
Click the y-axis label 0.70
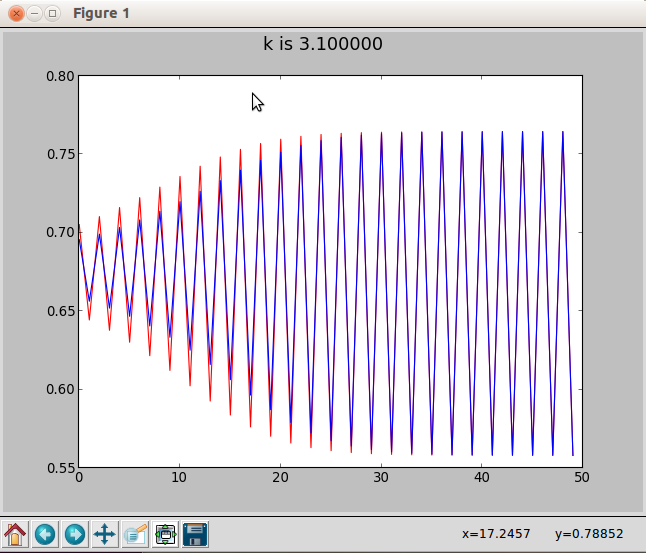click(x=60, y=232)
